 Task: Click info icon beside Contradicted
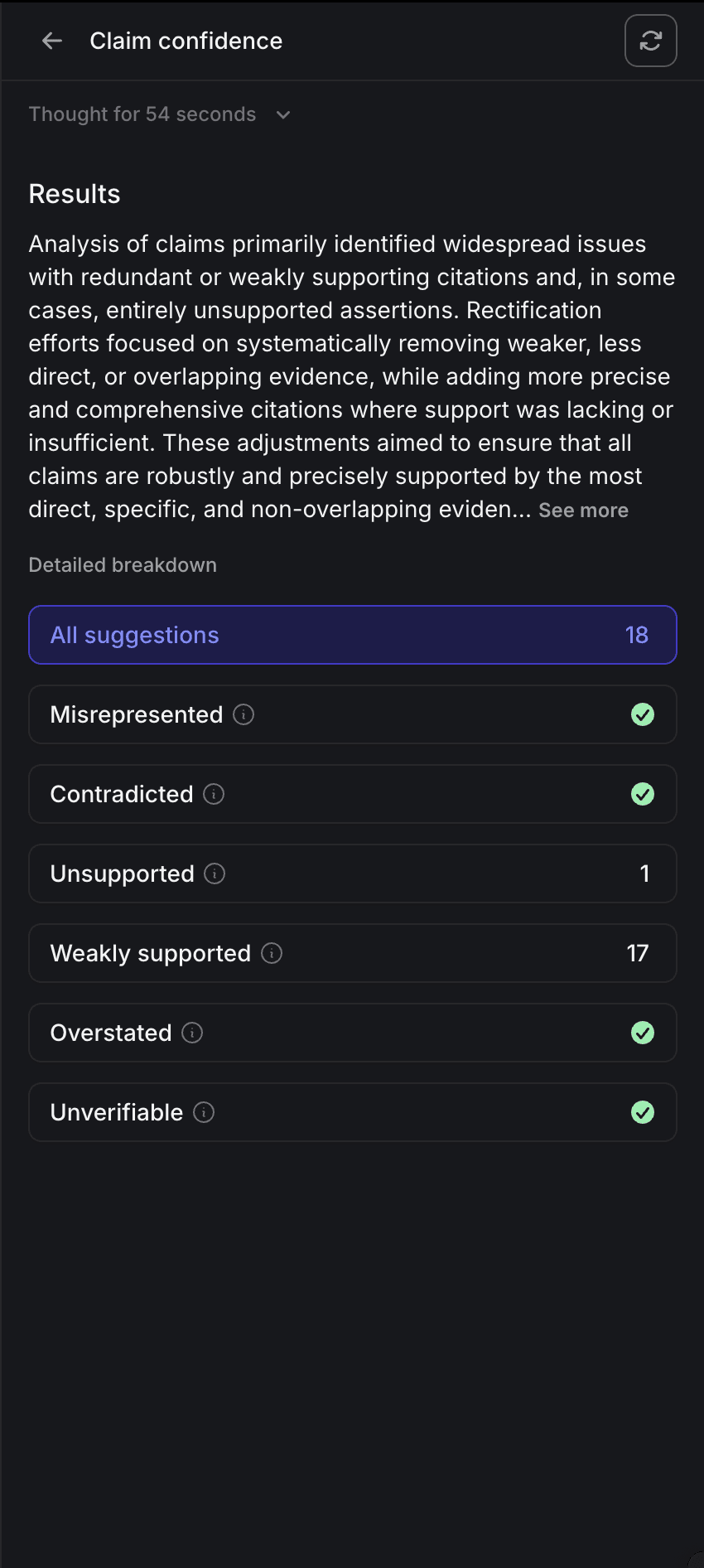(214, 794)
